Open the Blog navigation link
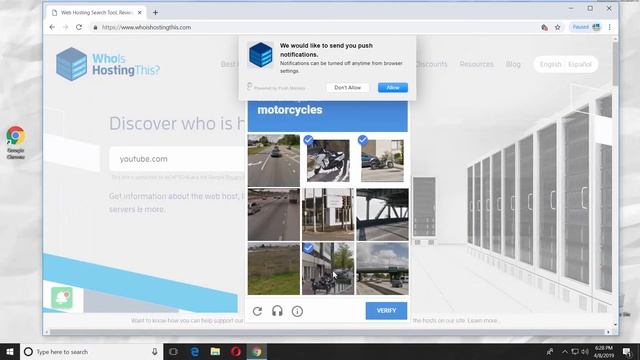The width and height of the screenshot is (640, 360). pyautogui.click(x=513, y=64)
